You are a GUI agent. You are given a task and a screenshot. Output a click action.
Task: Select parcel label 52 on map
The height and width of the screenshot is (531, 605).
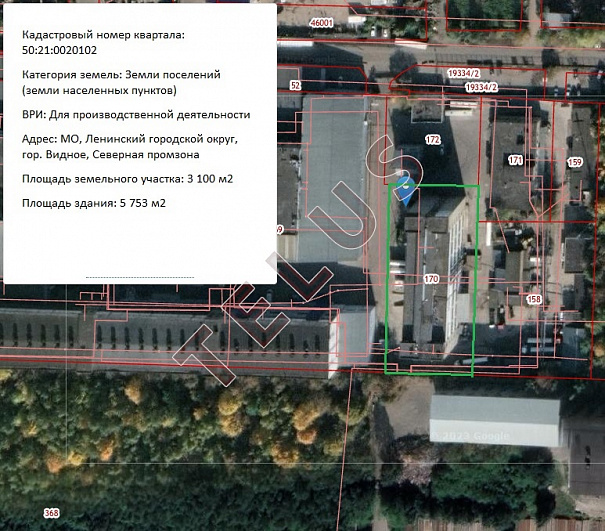click(295, 85)
